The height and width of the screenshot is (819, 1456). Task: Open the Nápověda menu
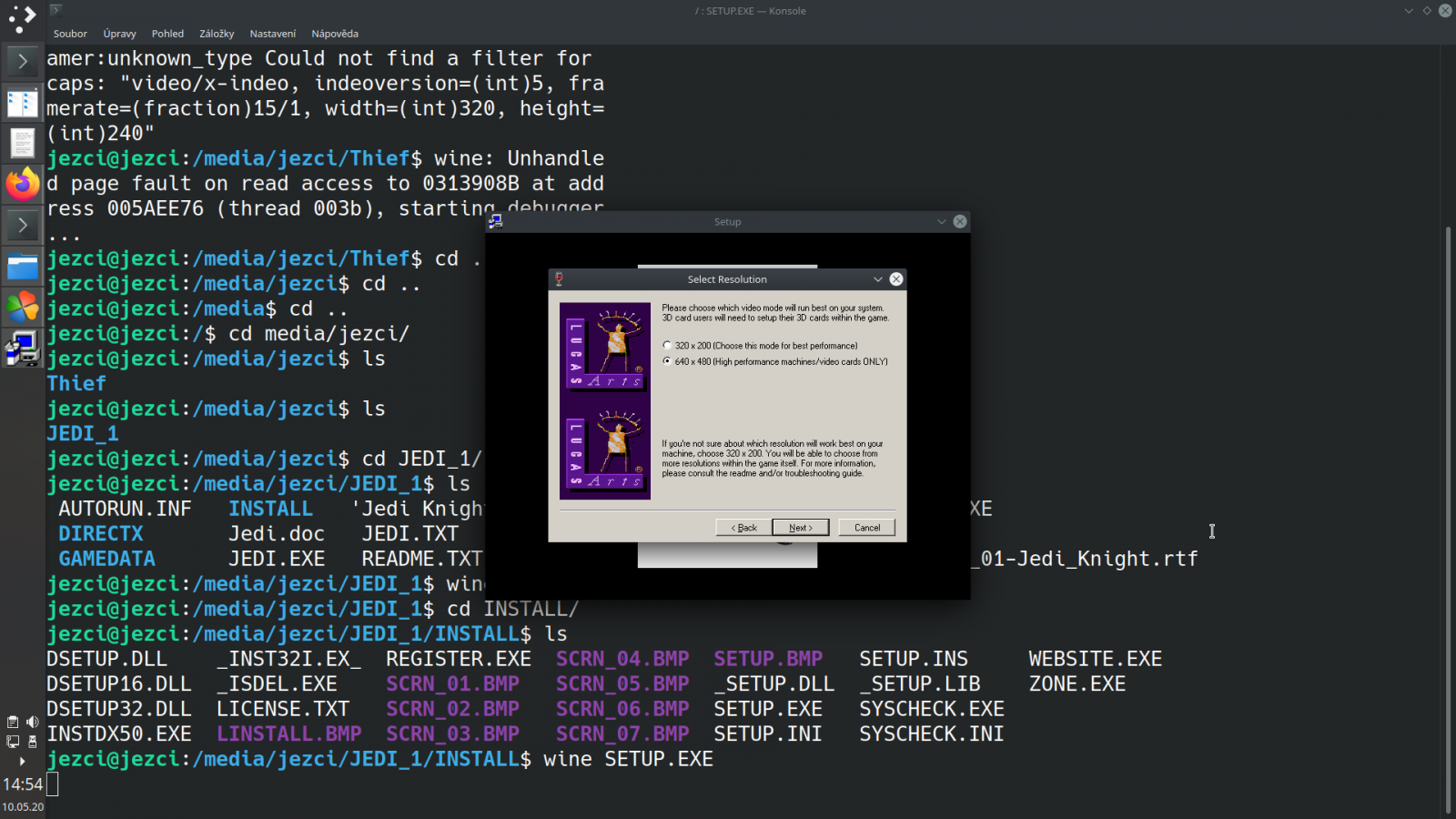pos(335,33)
